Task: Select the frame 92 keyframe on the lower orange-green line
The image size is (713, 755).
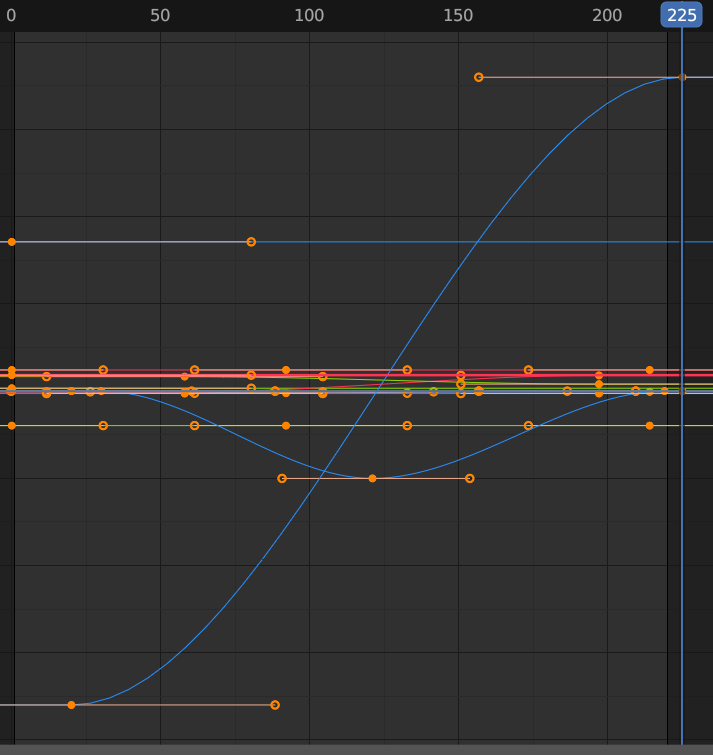Action: tap(286, 426)
